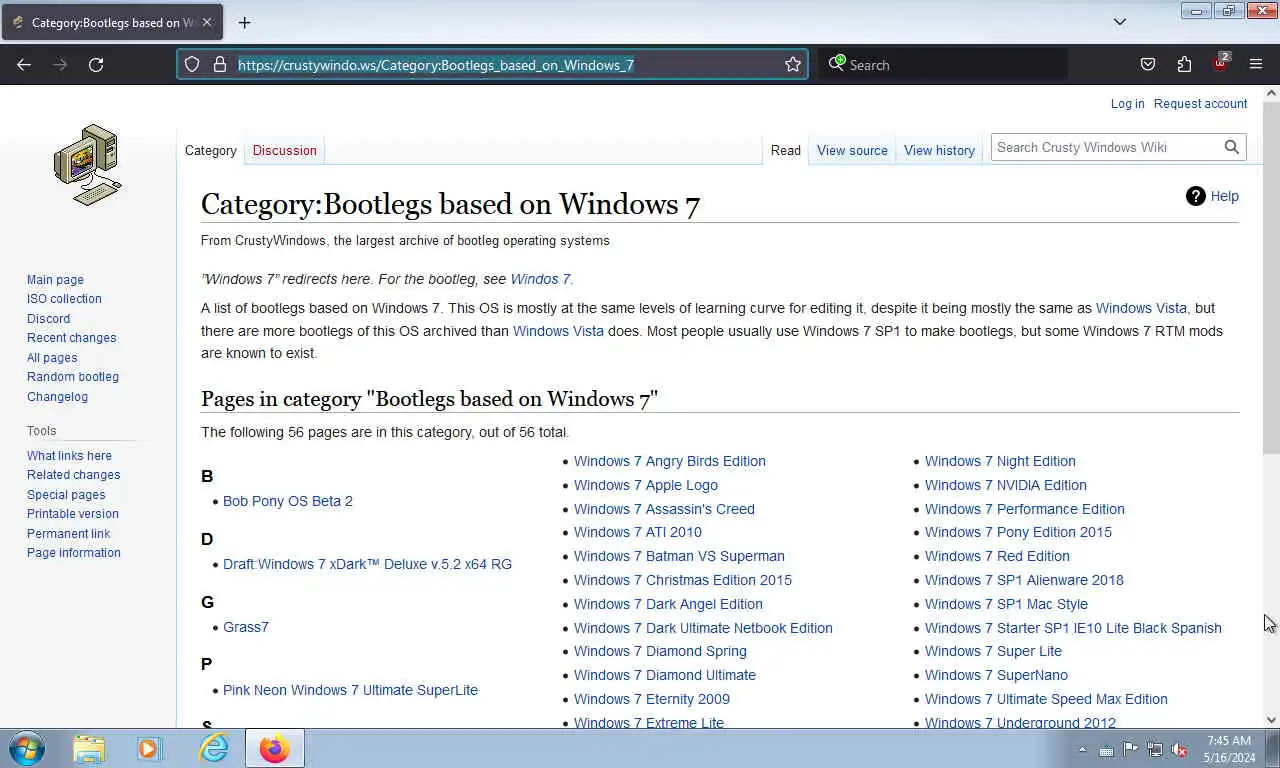Viewport: 1280px width, 768px height.
Task: Reload the page with the refresh icon
Action: 96,65
